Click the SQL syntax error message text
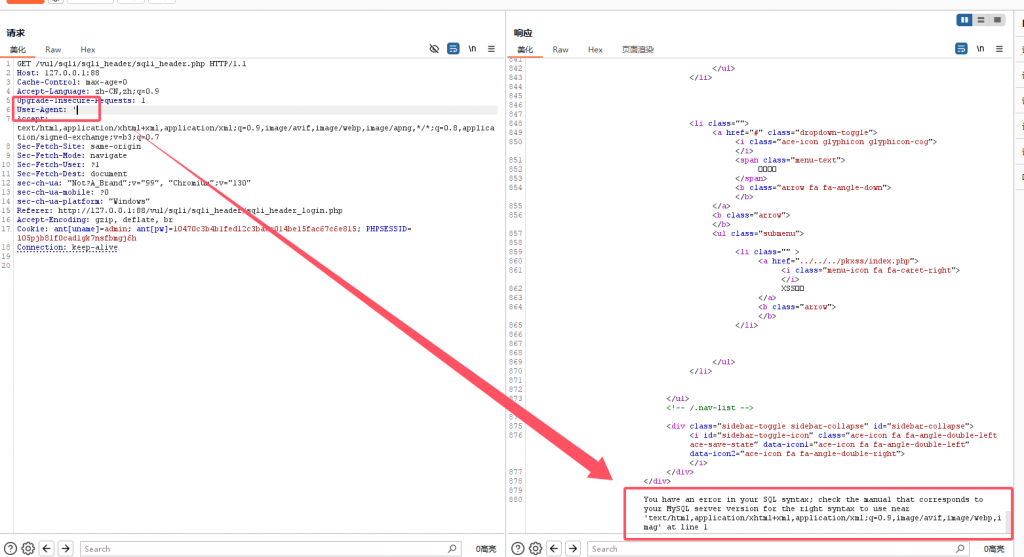Image resolution: width=1024 pixels, height=557 pixels. (x=822, y=513)
